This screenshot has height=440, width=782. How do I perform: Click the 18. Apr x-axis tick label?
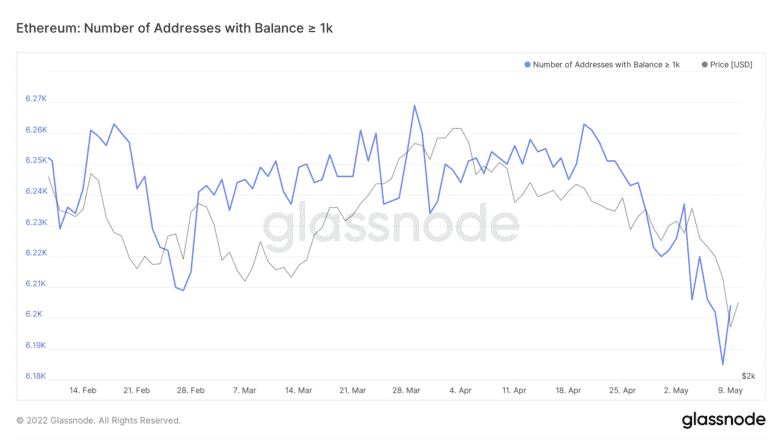pos(569,390)
